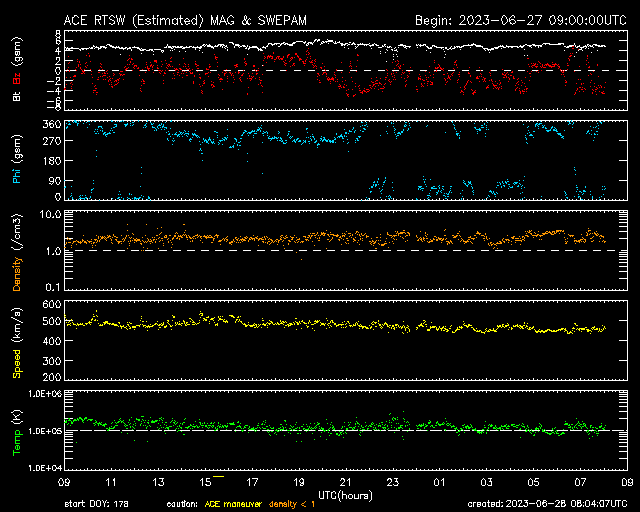The image size is (640, 512).
Task: Click the 15 hour tick label
Action: [x=206, y=482]
